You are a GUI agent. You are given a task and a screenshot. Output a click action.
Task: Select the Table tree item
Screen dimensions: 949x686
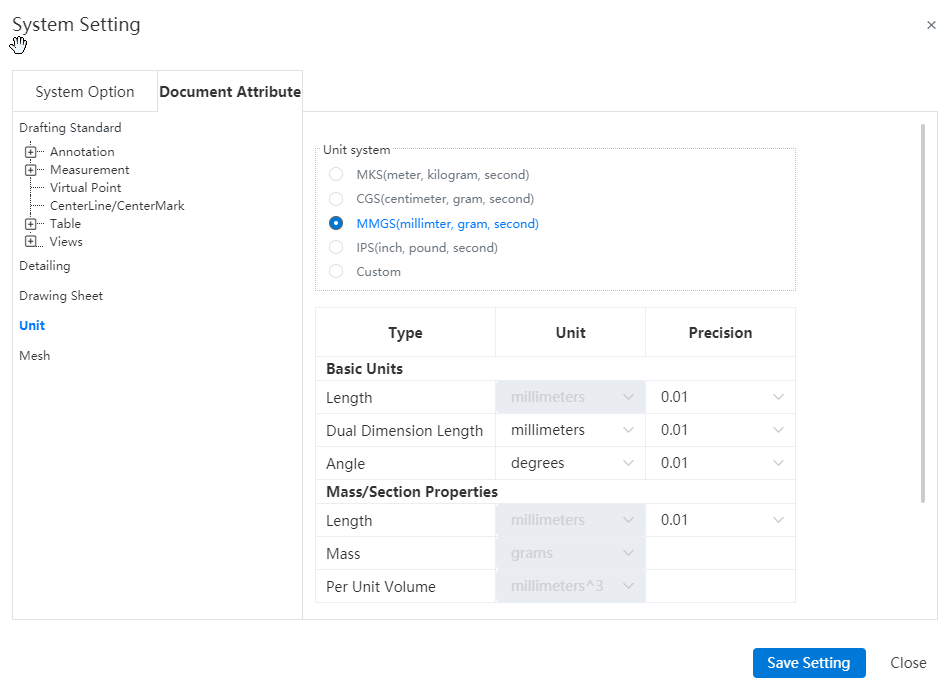click(x=65, y=224)
